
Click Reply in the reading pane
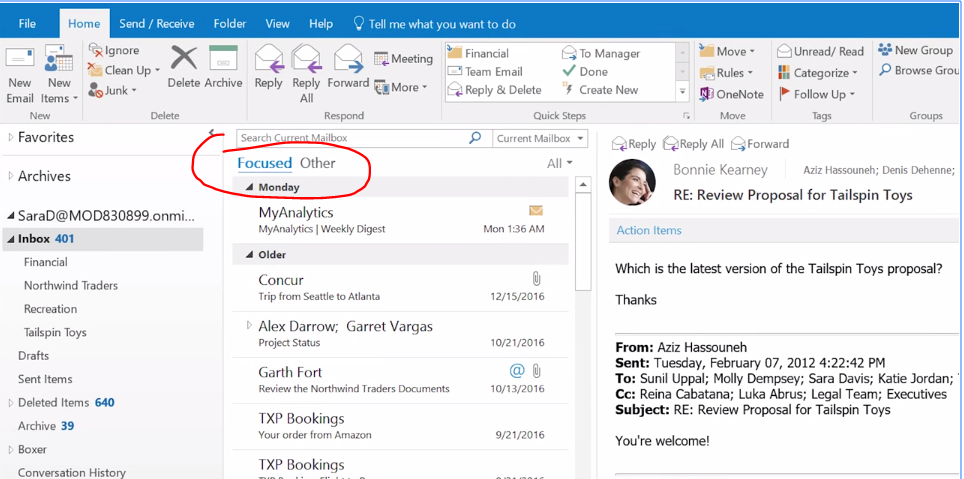point(633,144)
